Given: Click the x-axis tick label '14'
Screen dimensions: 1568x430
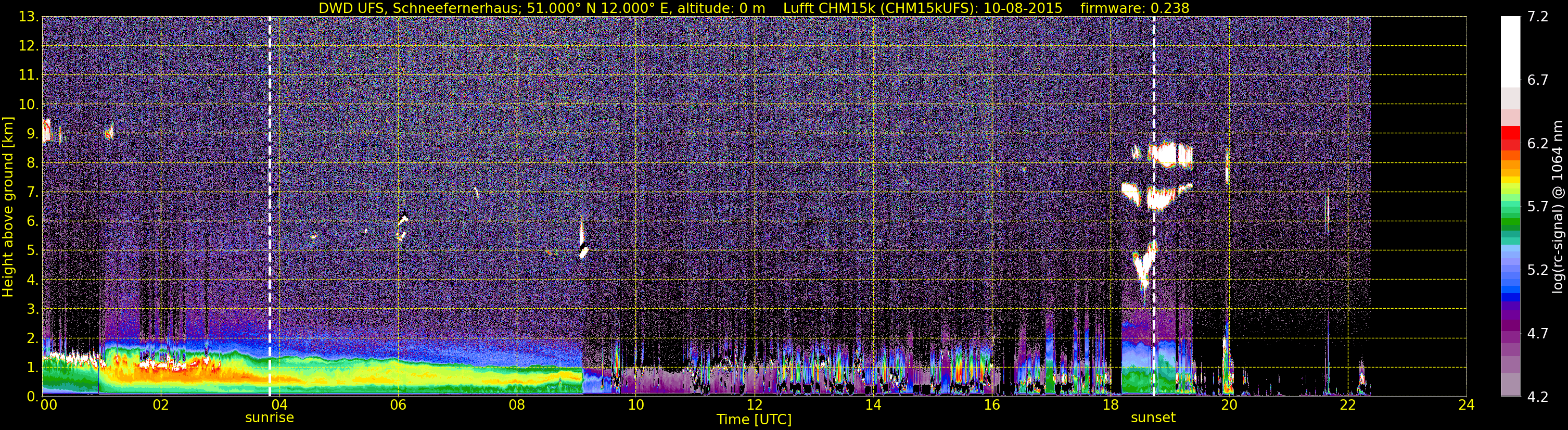Looking at the screenshot, I should coord(873,404).
